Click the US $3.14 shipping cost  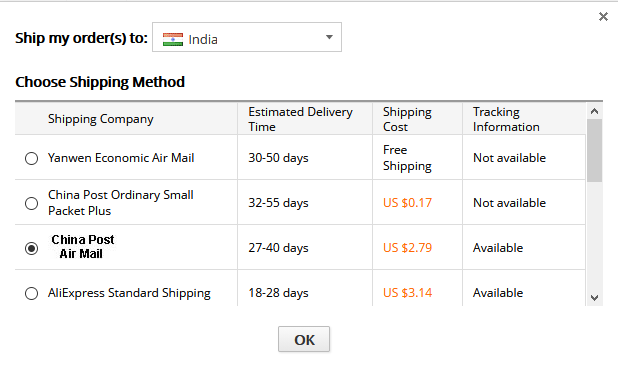408,293
